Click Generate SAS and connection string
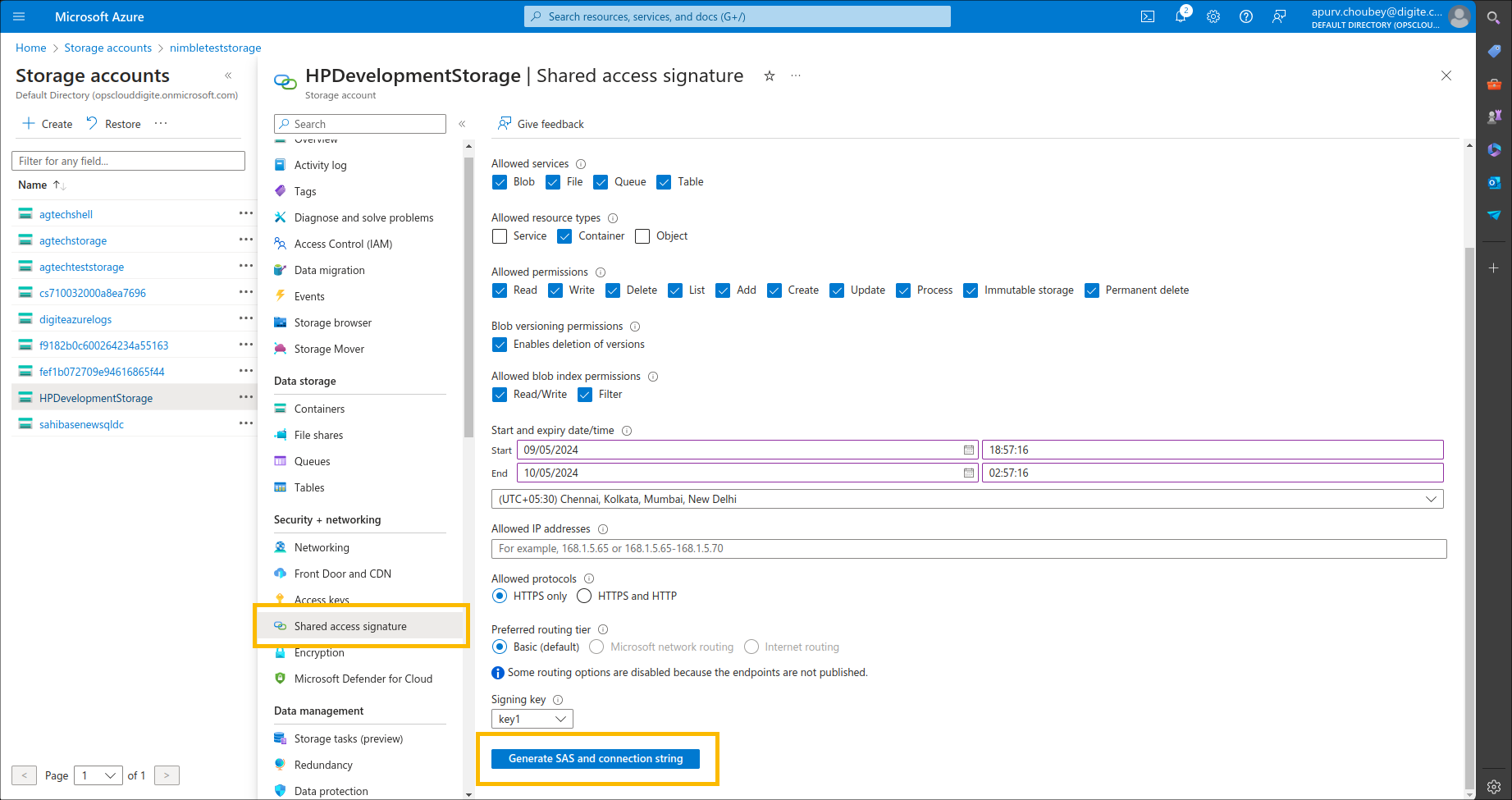This screenshot has height=800, width=1512. [x=595, y=758]
